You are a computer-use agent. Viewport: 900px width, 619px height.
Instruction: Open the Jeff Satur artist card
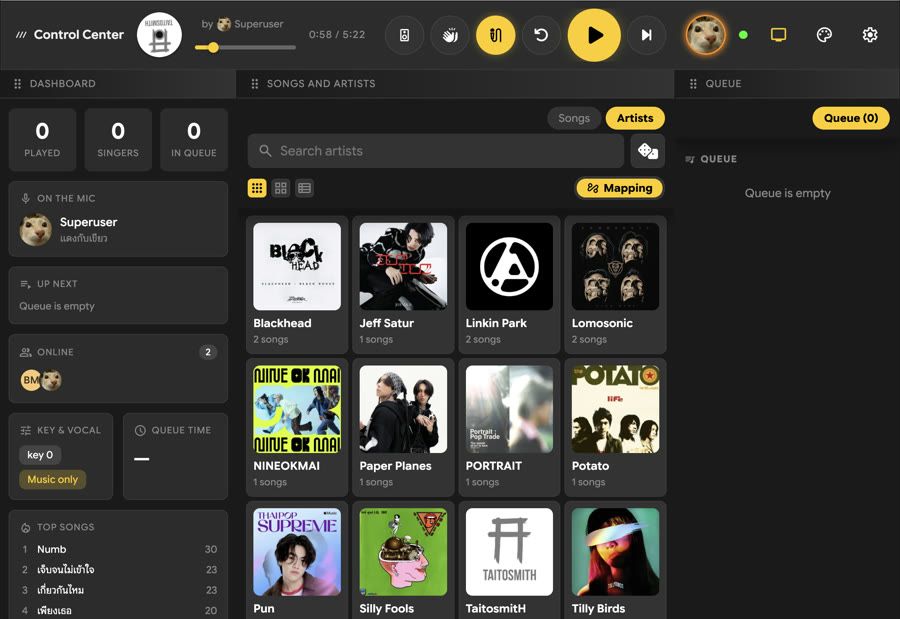[x=403, y=285]
